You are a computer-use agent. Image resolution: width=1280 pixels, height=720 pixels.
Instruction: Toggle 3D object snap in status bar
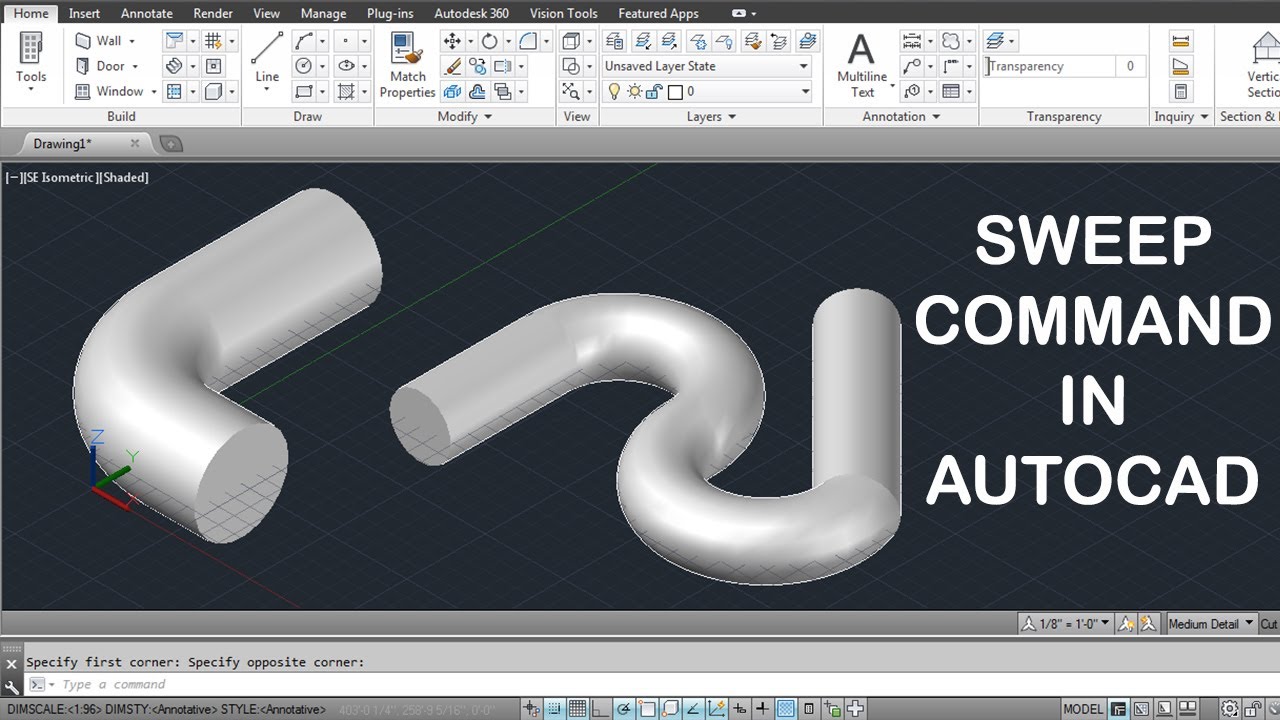click(671, 709)
